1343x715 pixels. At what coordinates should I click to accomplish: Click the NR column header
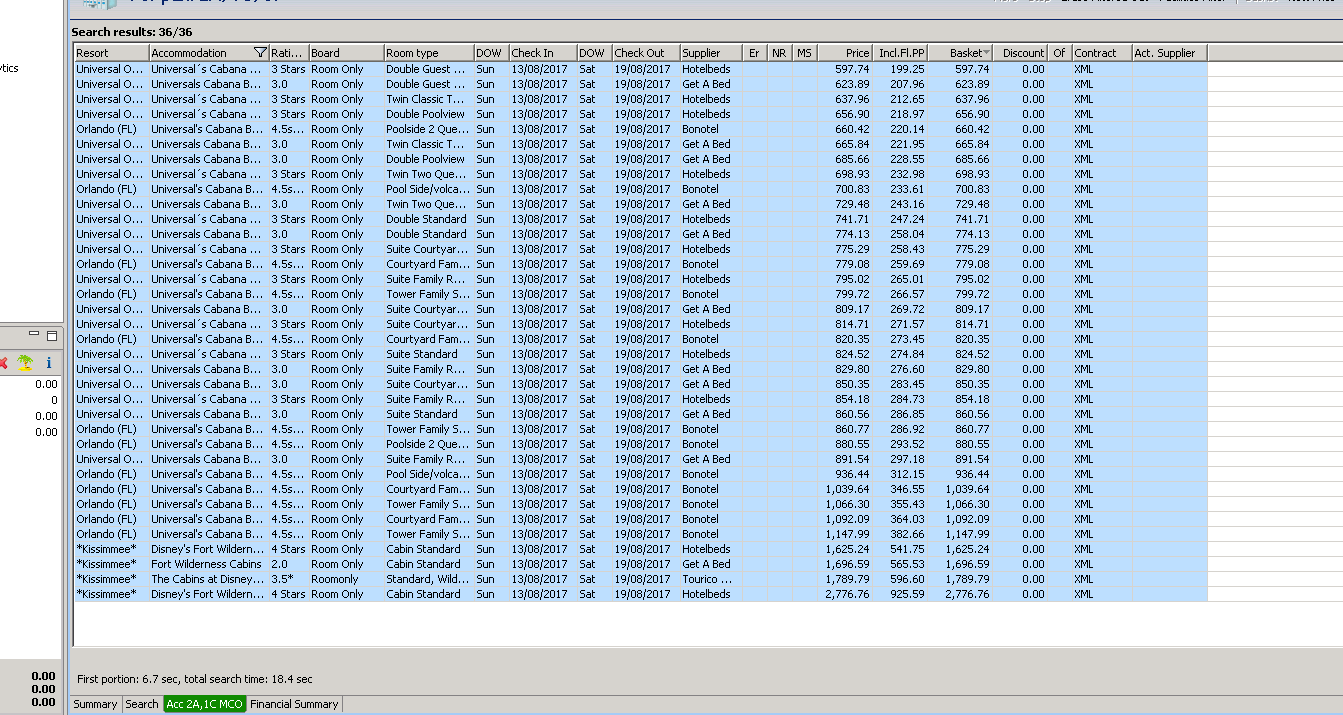tap(780, 53)
